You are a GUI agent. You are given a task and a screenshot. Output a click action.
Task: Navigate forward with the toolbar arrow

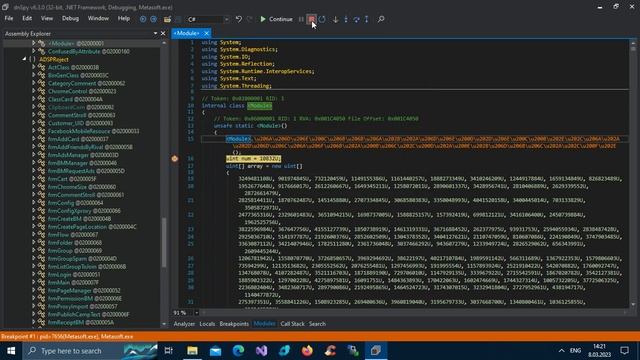tap(153, 19)
